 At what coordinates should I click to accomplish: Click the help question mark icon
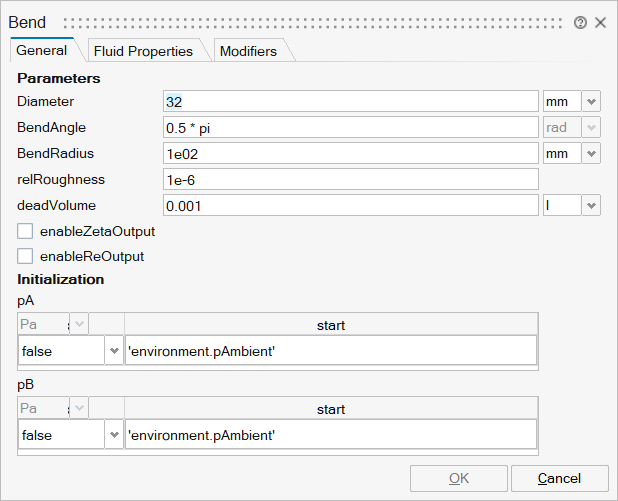point(580,22)
